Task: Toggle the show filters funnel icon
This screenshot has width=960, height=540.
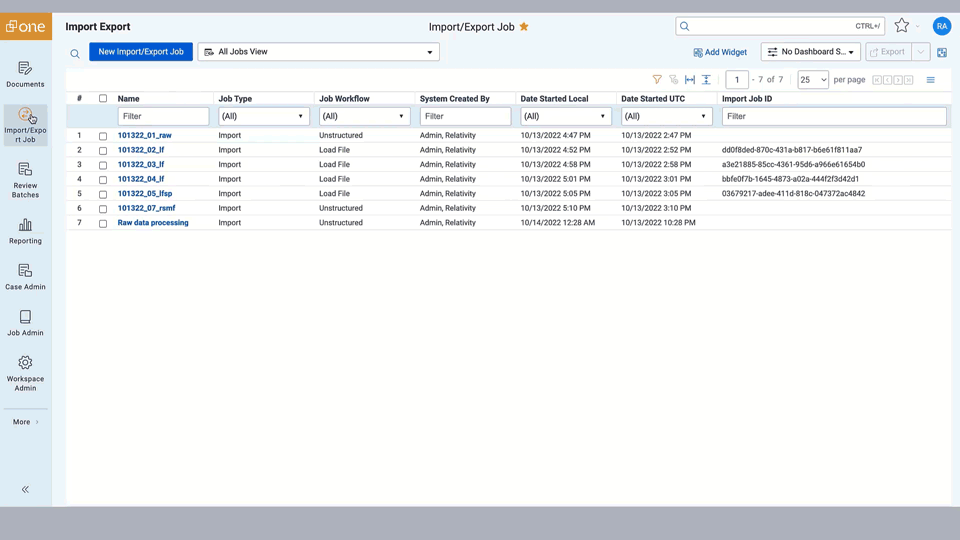Action: (x=657, y=80)
